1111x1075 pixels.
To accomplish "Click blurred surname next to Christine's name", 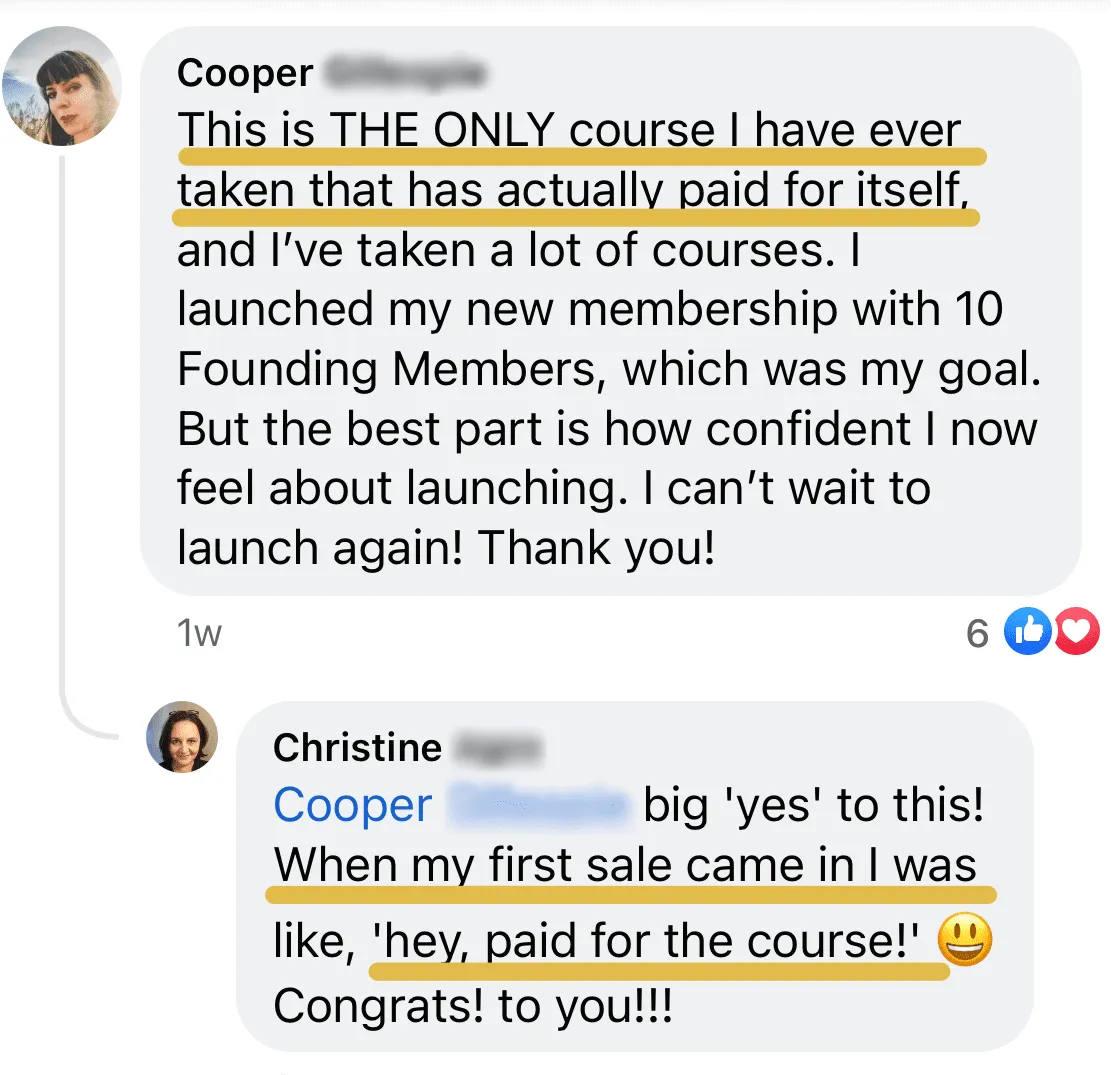I will [x=499, y=748].
